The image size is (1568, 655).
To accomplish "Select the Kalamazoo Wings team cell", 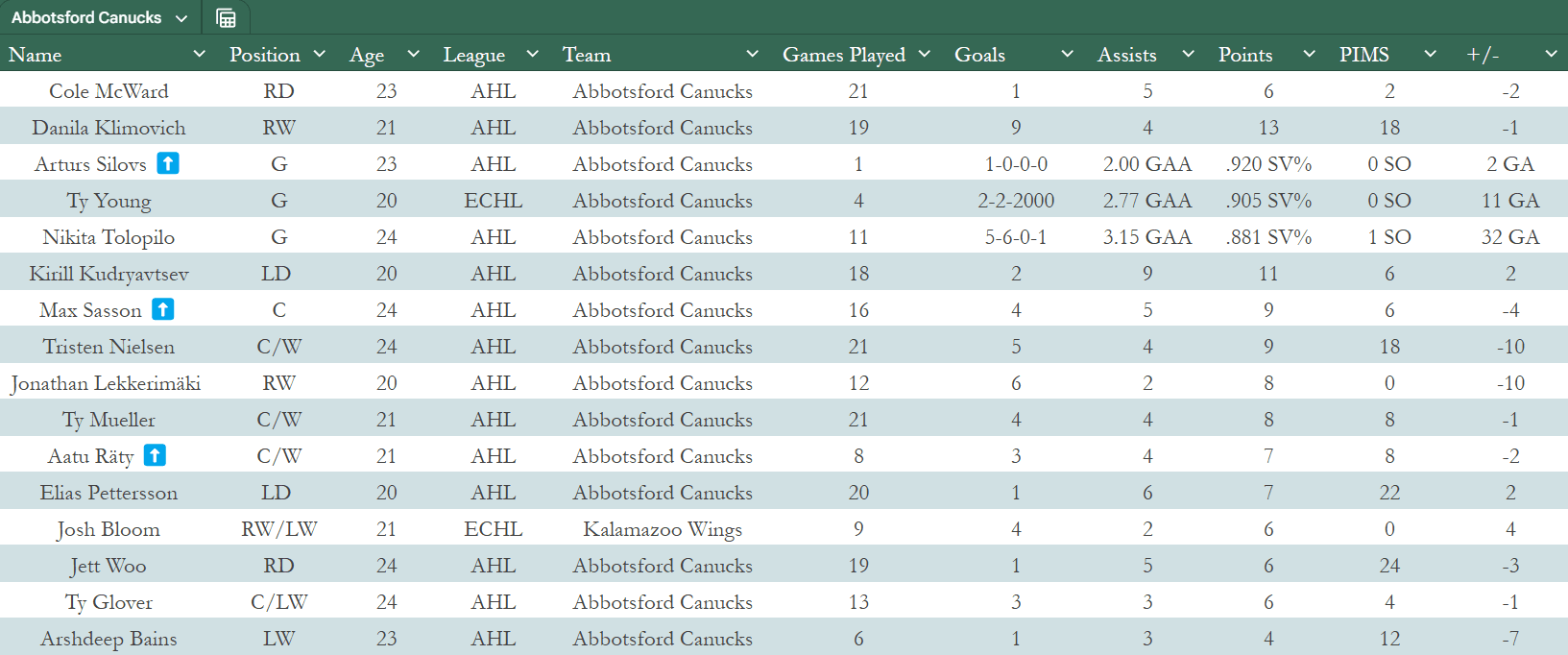I will (663, 529).
